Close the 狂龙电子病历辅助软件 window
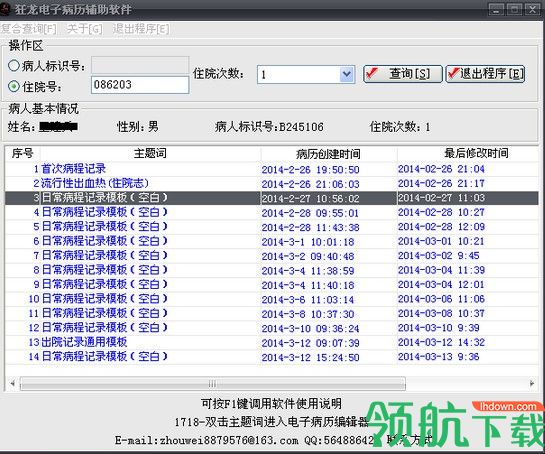 (x=532, y=9)
